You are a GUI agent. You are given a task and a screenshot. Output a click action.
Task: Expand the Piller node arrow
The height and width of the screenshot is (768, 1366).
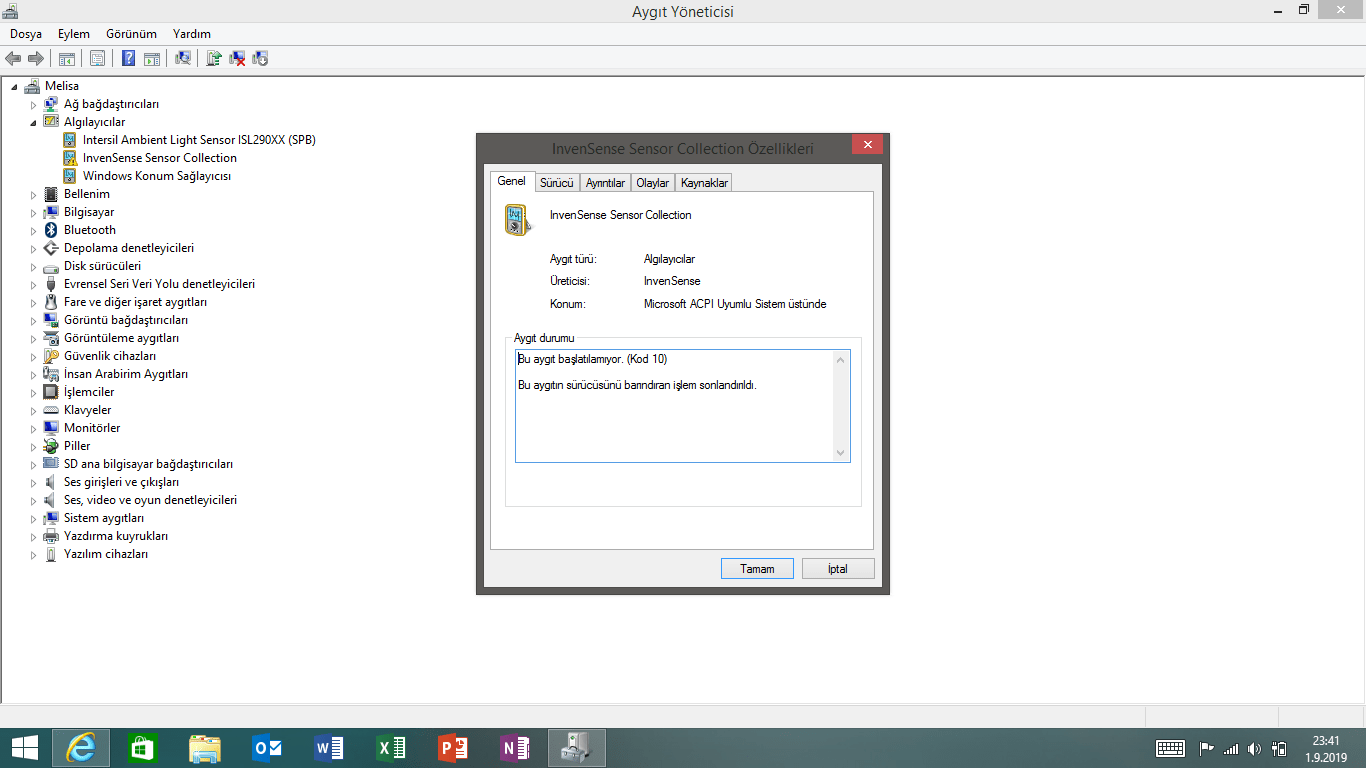coord(33,446)
